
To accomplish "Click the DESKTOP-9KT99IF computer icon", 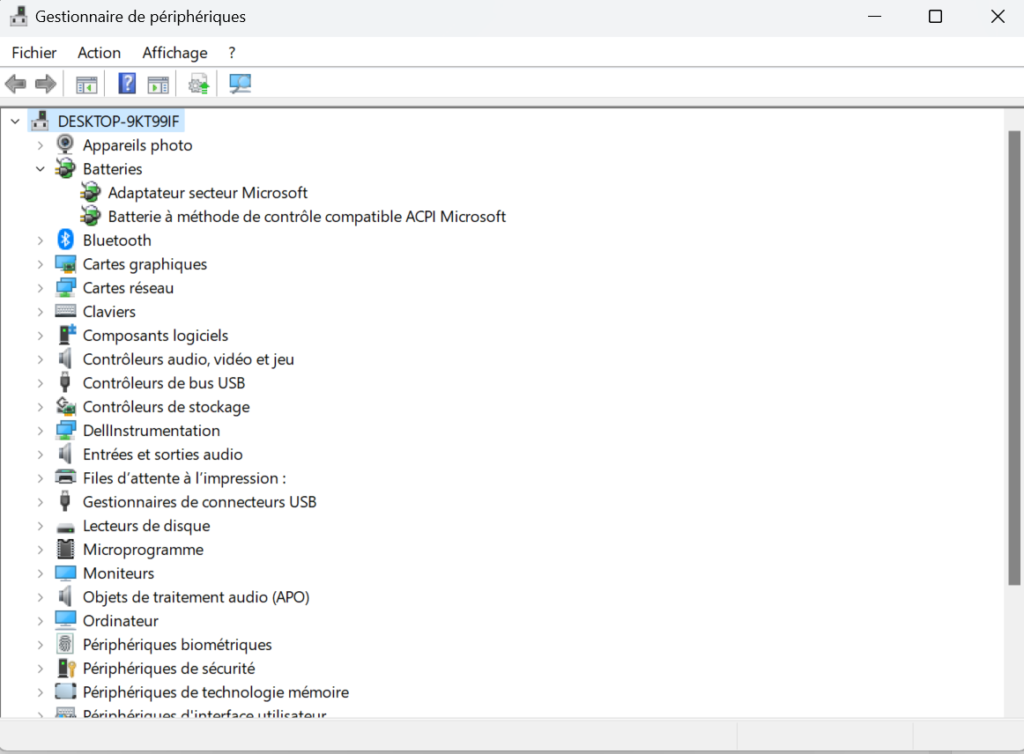I will [x=40, y=121].
